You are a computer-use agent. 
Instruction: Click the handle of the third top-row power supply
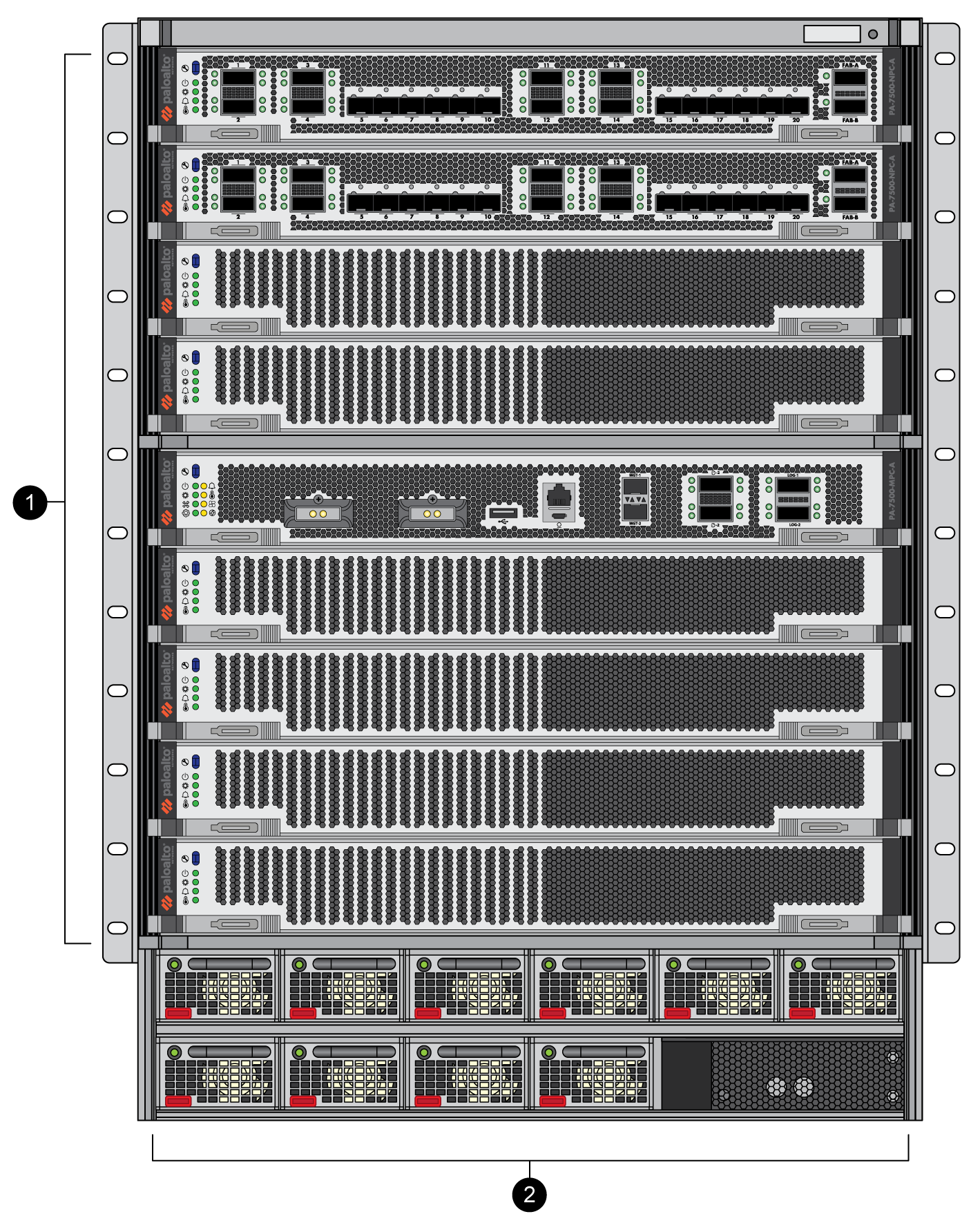click(479, 964)
